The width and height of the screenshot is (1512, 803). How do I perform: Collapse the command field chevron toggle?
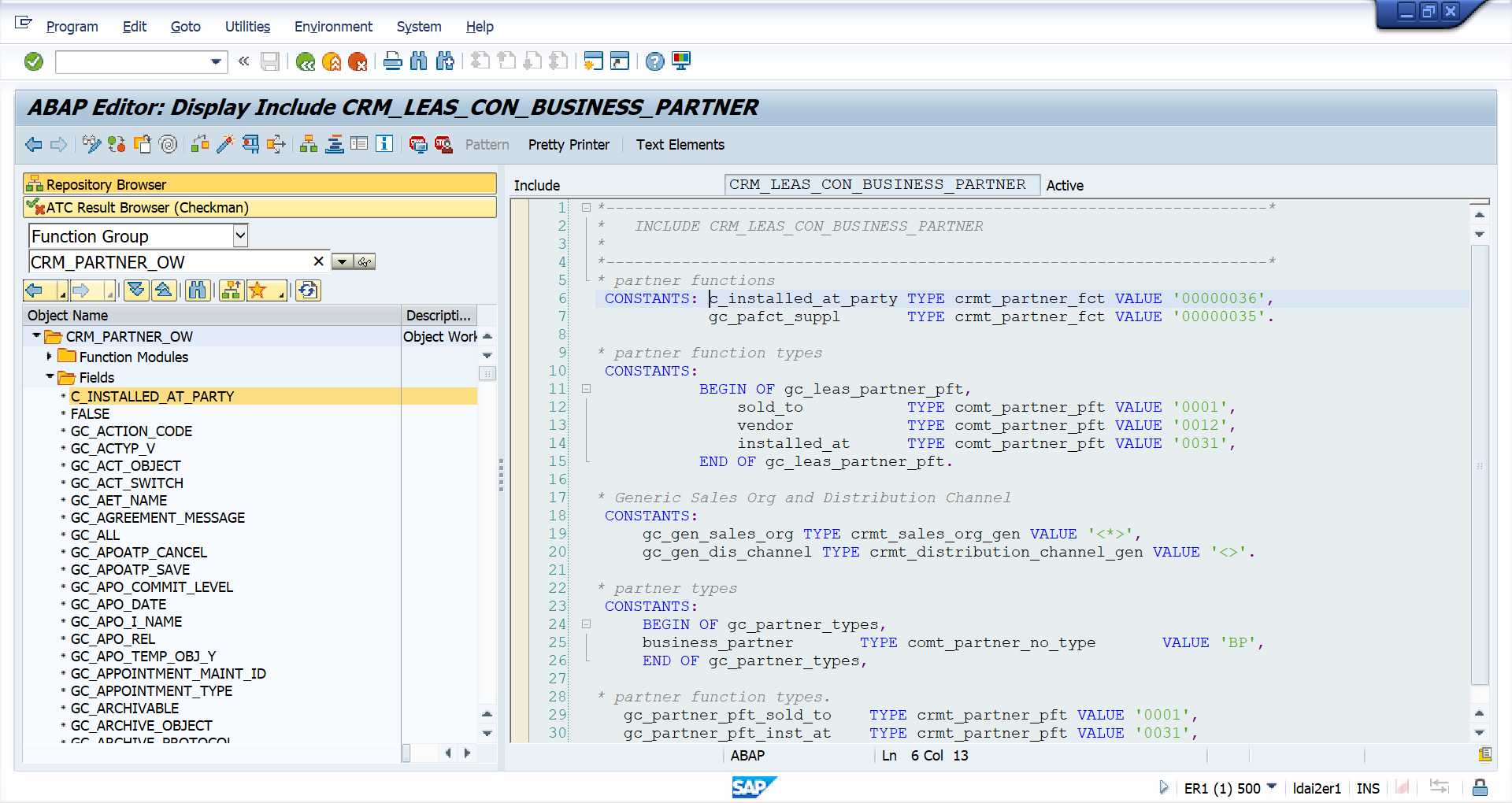[x=243, y=61]
